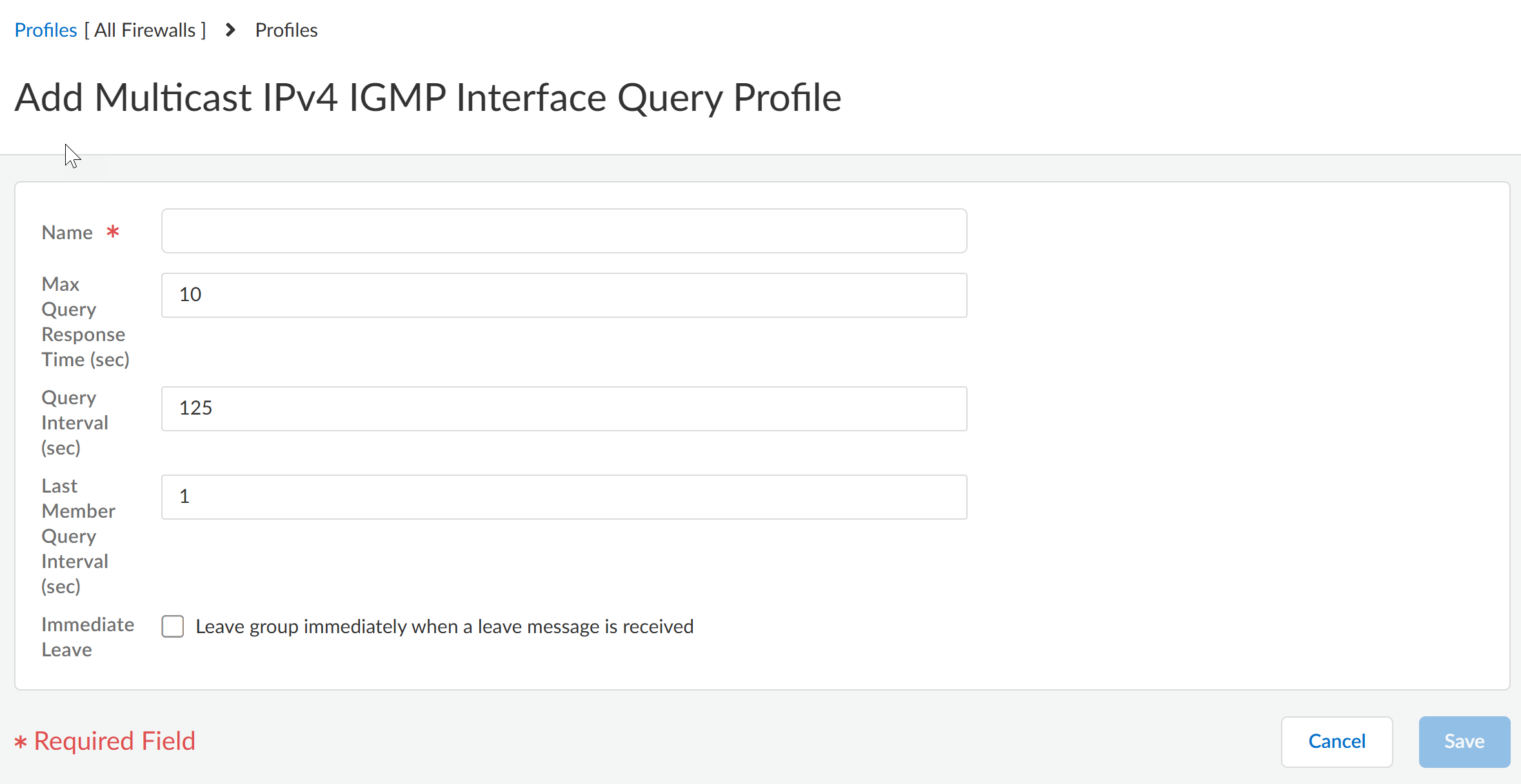Click the breadcrumb chevron arrow
This screenshot has height=784, width=1521.
click(x=230, y=30)
